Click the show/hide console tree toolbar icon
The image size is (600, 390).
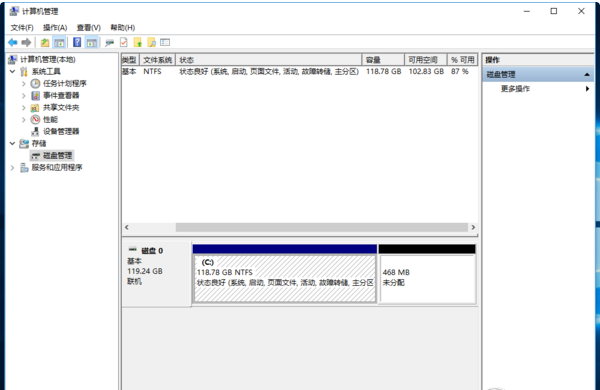59,42
